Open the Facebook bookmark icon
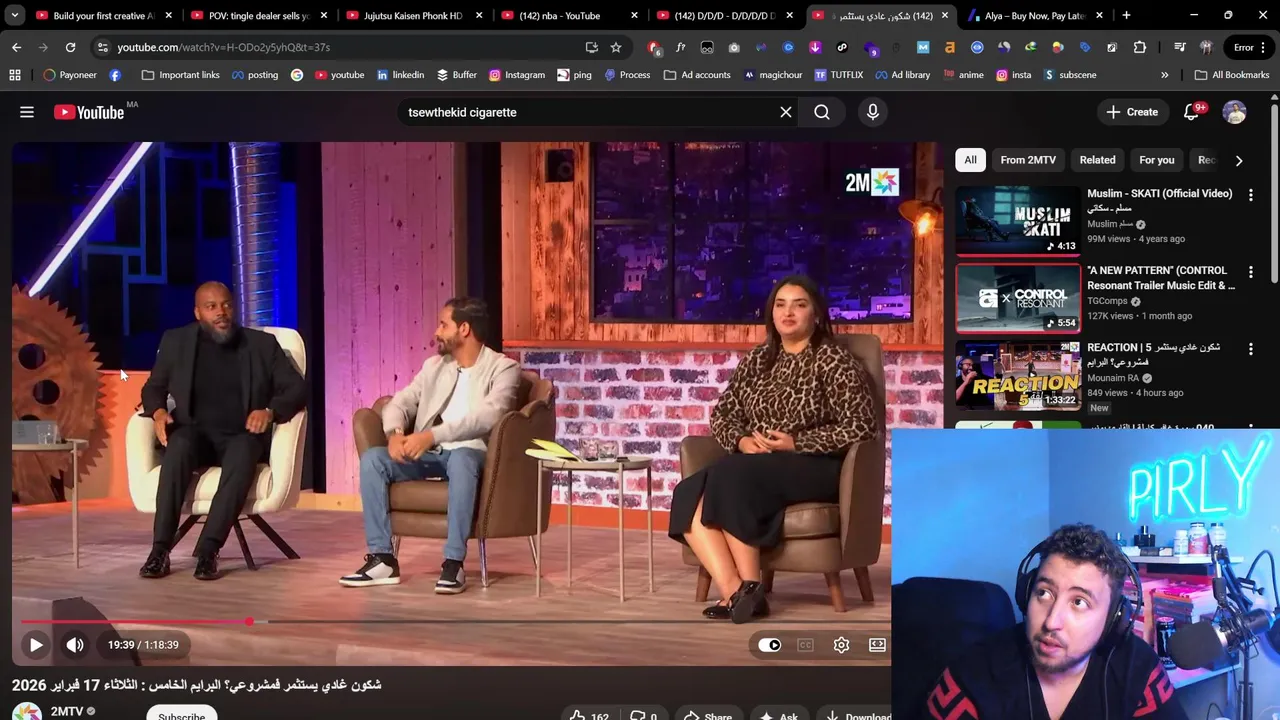The image size is (1280, 720). [115, 75]
